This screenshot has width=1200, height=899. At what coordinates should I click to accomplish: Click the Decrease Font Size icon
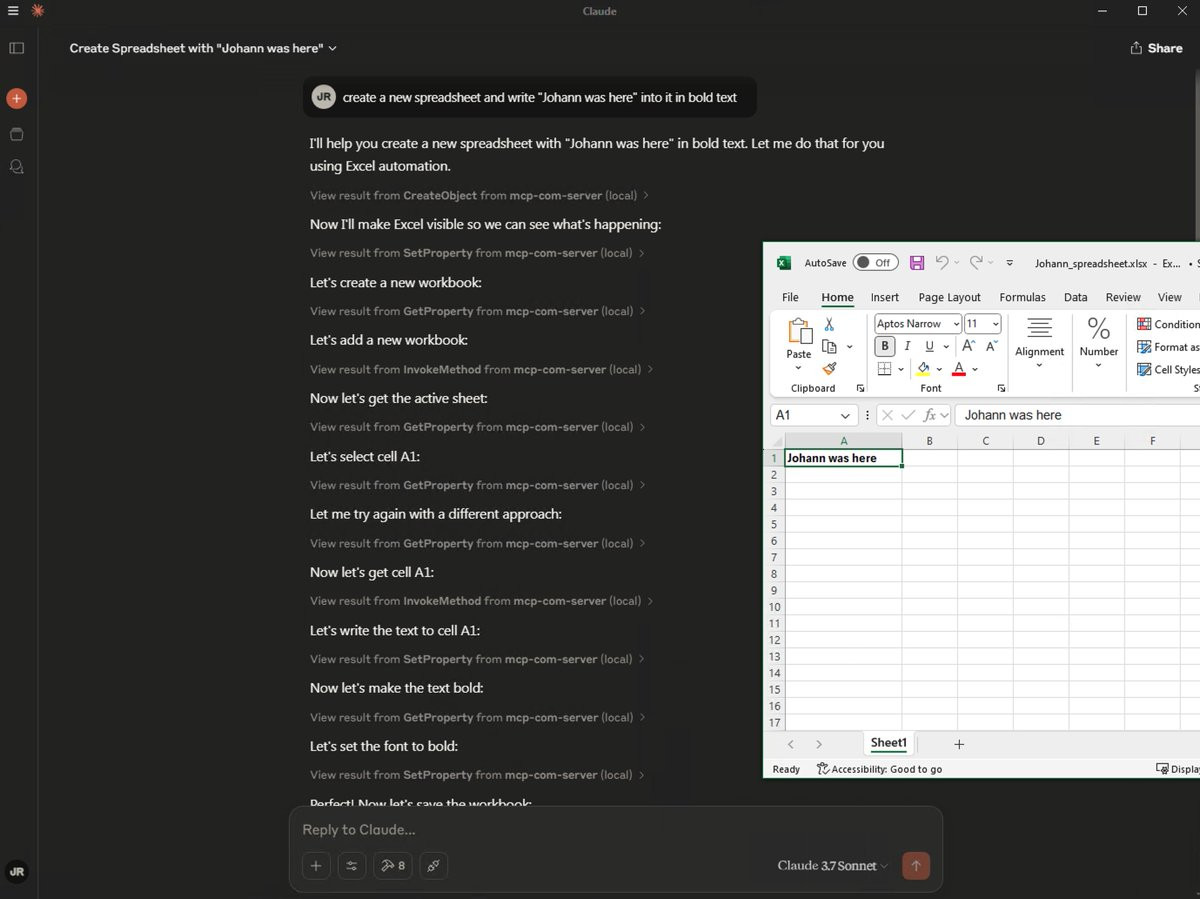pyautogui.click(x=991, y=346)
